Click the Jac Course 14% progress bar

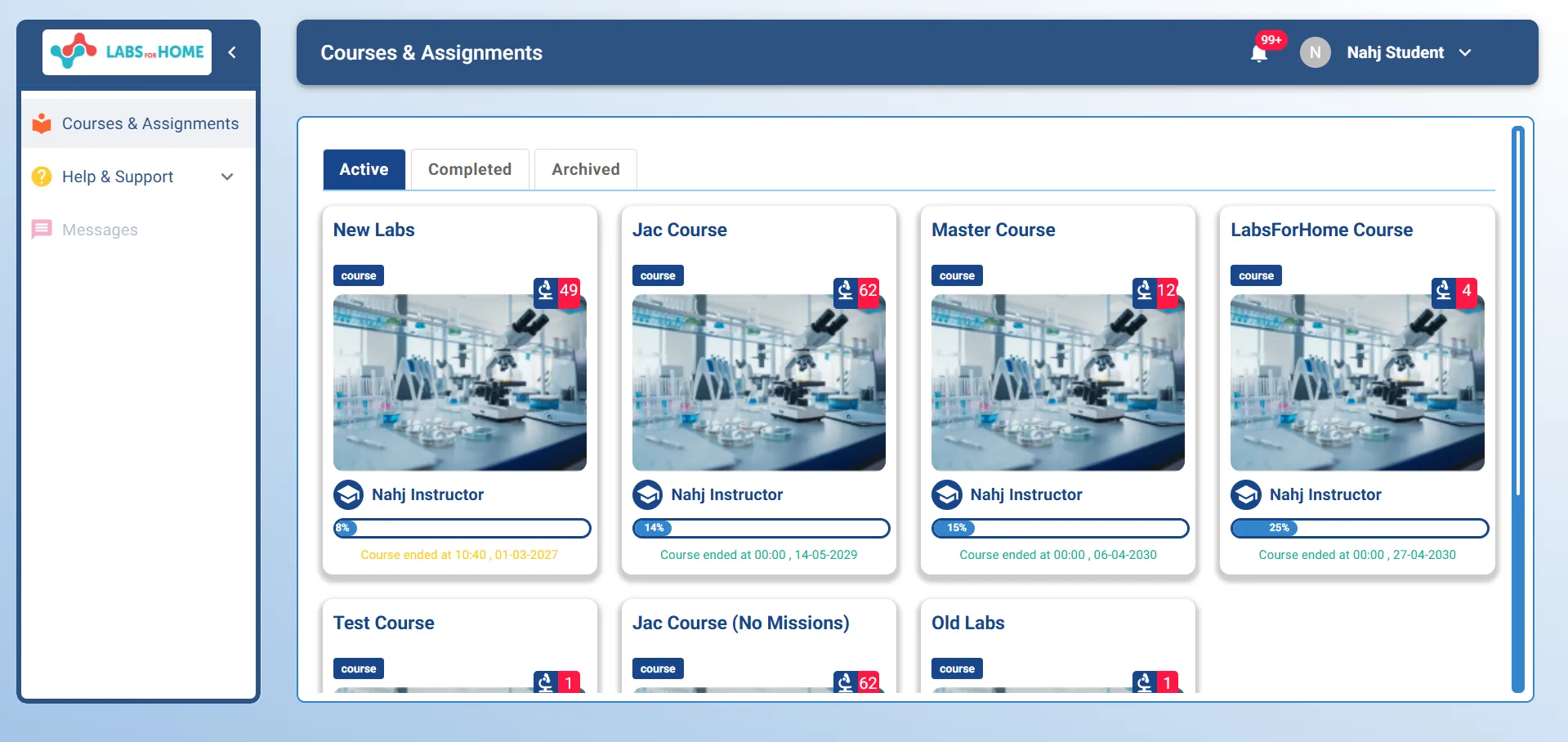761,528
